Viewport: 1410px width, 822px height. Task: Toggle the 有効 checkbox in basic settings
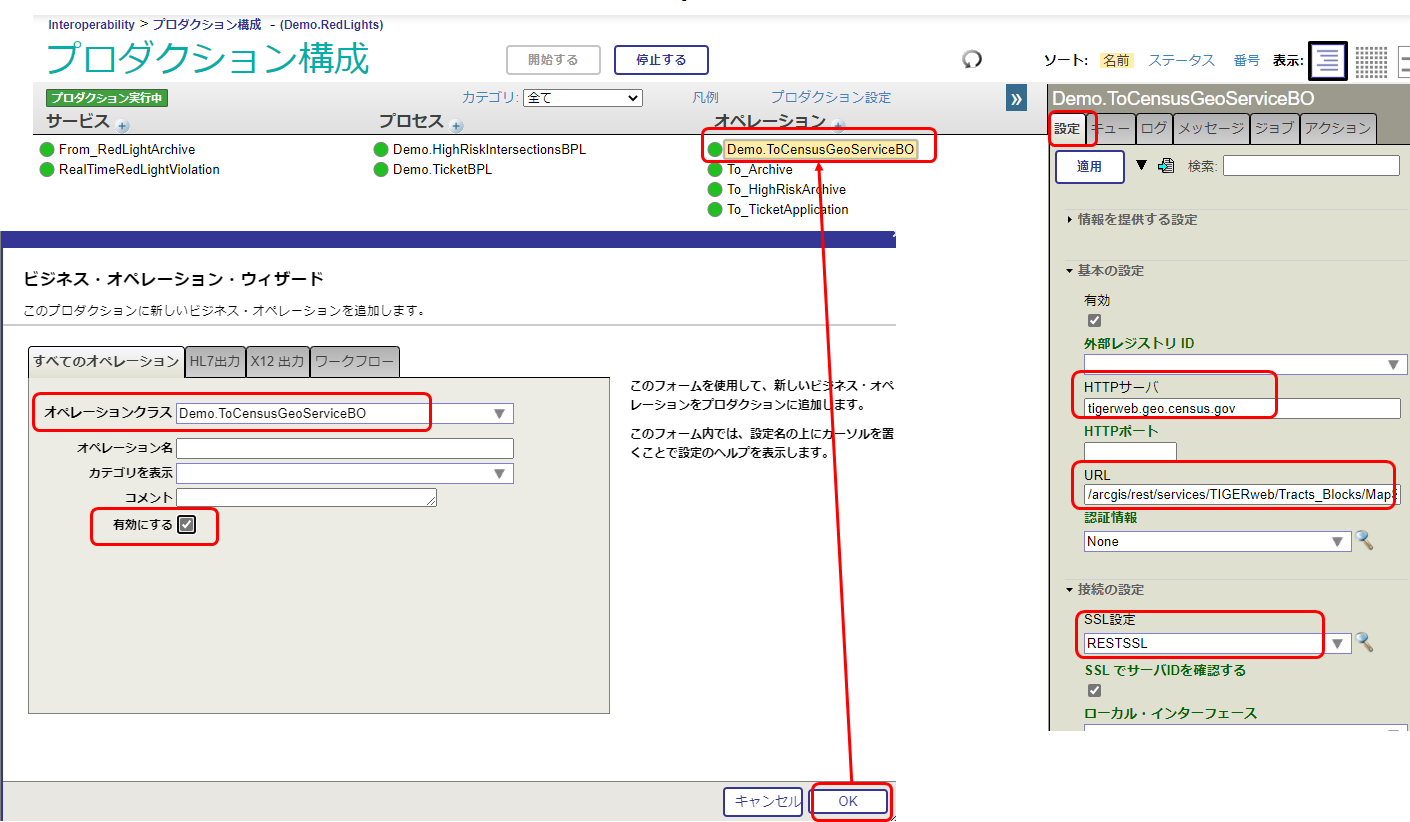[1094, 321]
